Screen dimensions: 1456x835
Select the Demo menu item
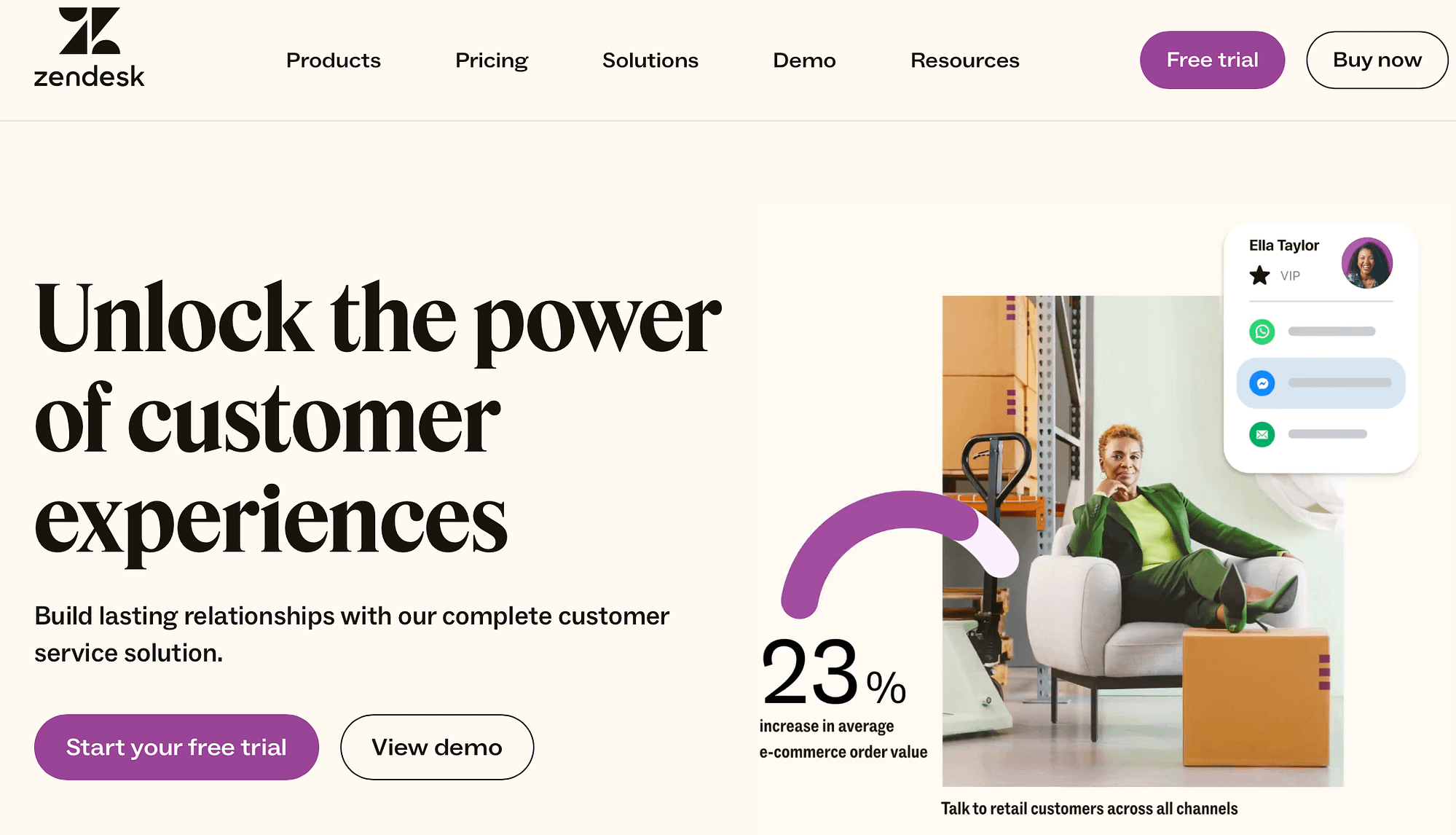[804, 60]
